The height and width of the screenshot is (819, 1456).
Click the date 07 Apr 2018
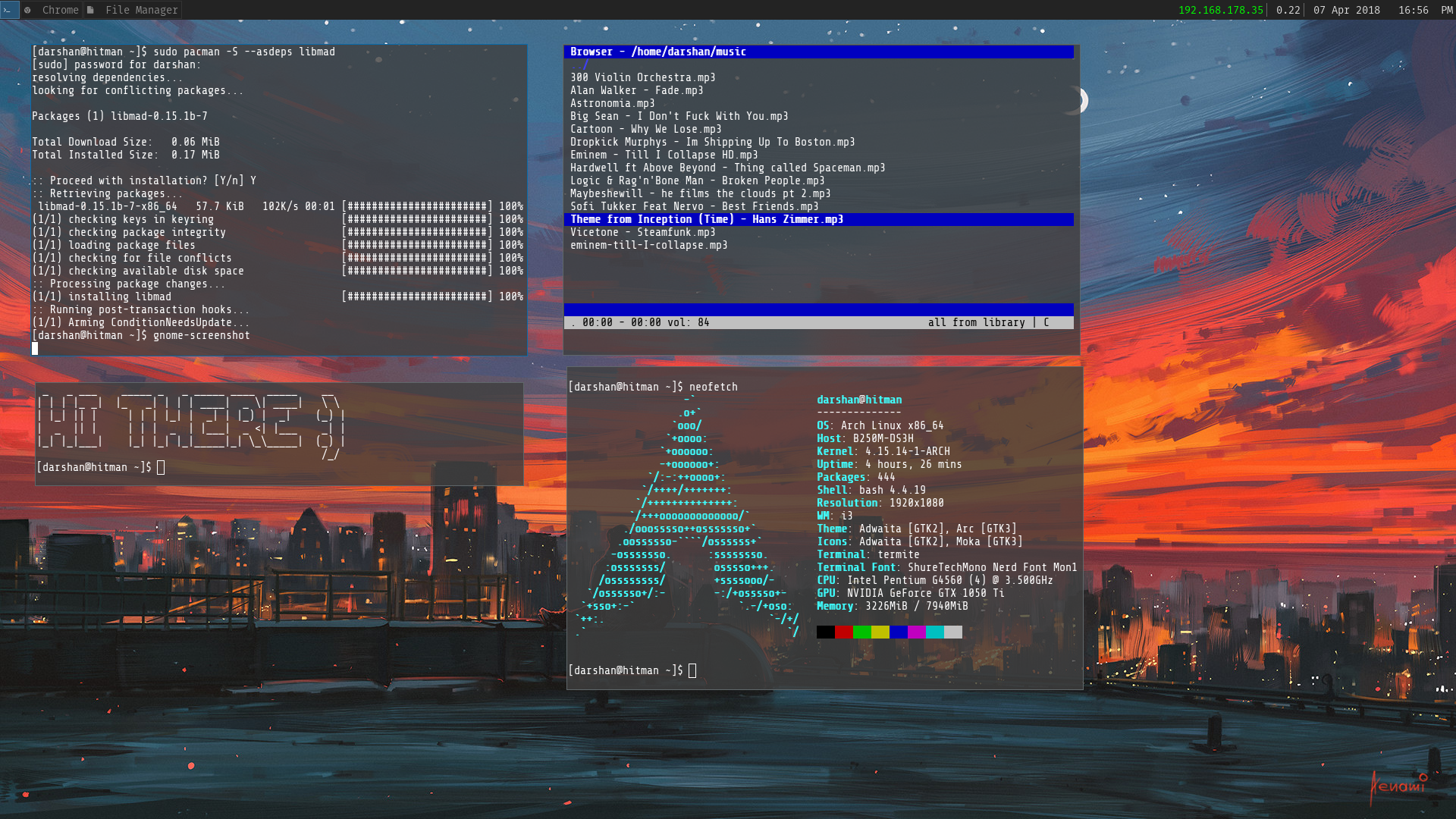click(1346, 10)
